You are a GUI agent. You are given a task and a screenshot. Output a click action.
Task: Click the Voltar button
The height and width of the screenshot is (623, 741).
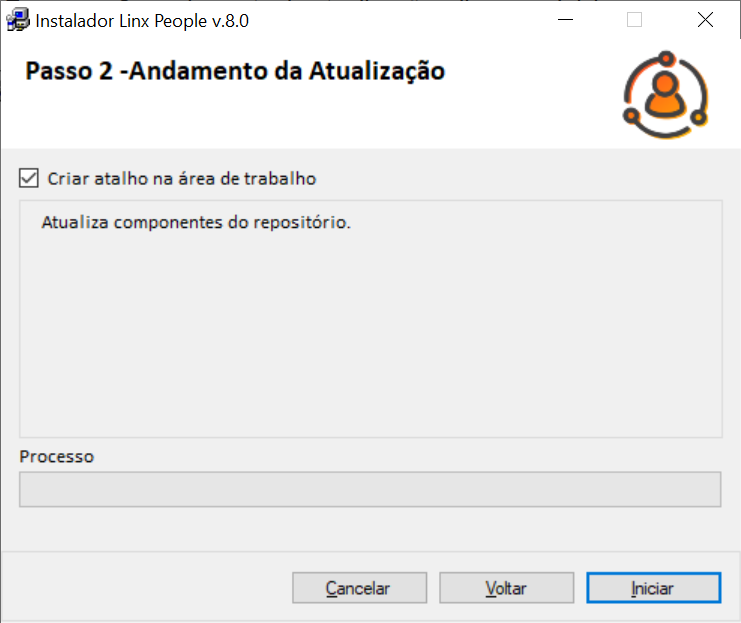[x=507, y=588]
